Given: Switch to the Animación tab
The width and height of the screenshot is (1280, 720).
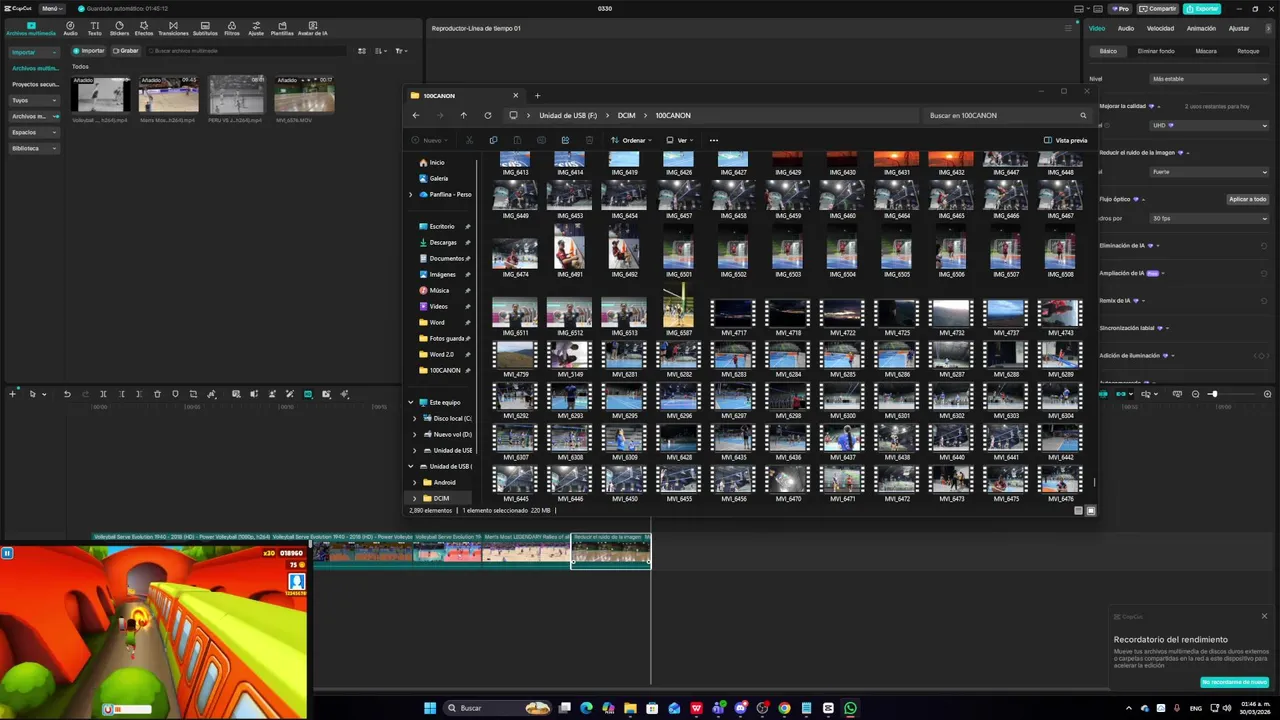Looking at the screenshot, I should pos(1201,28).
